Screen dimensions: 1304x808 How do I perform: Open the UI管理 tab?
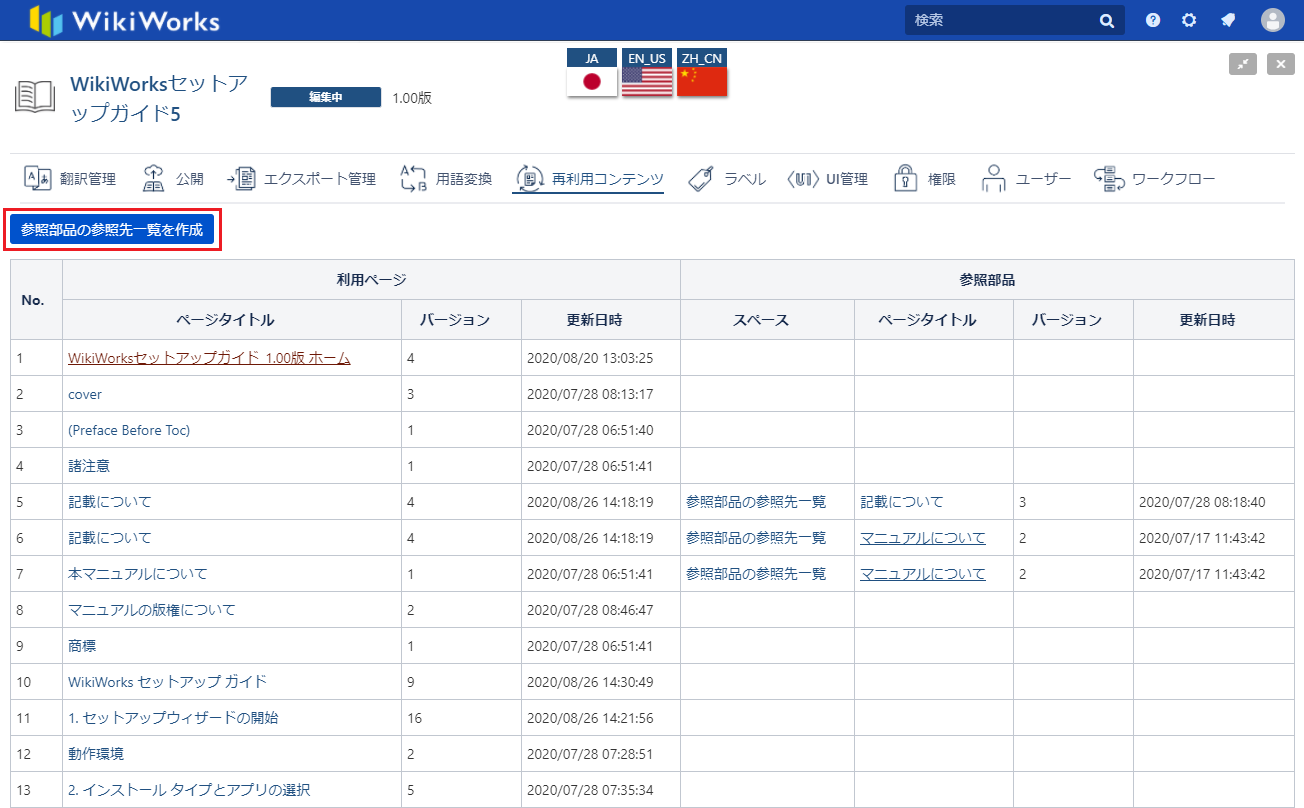(x=828, y=179)
